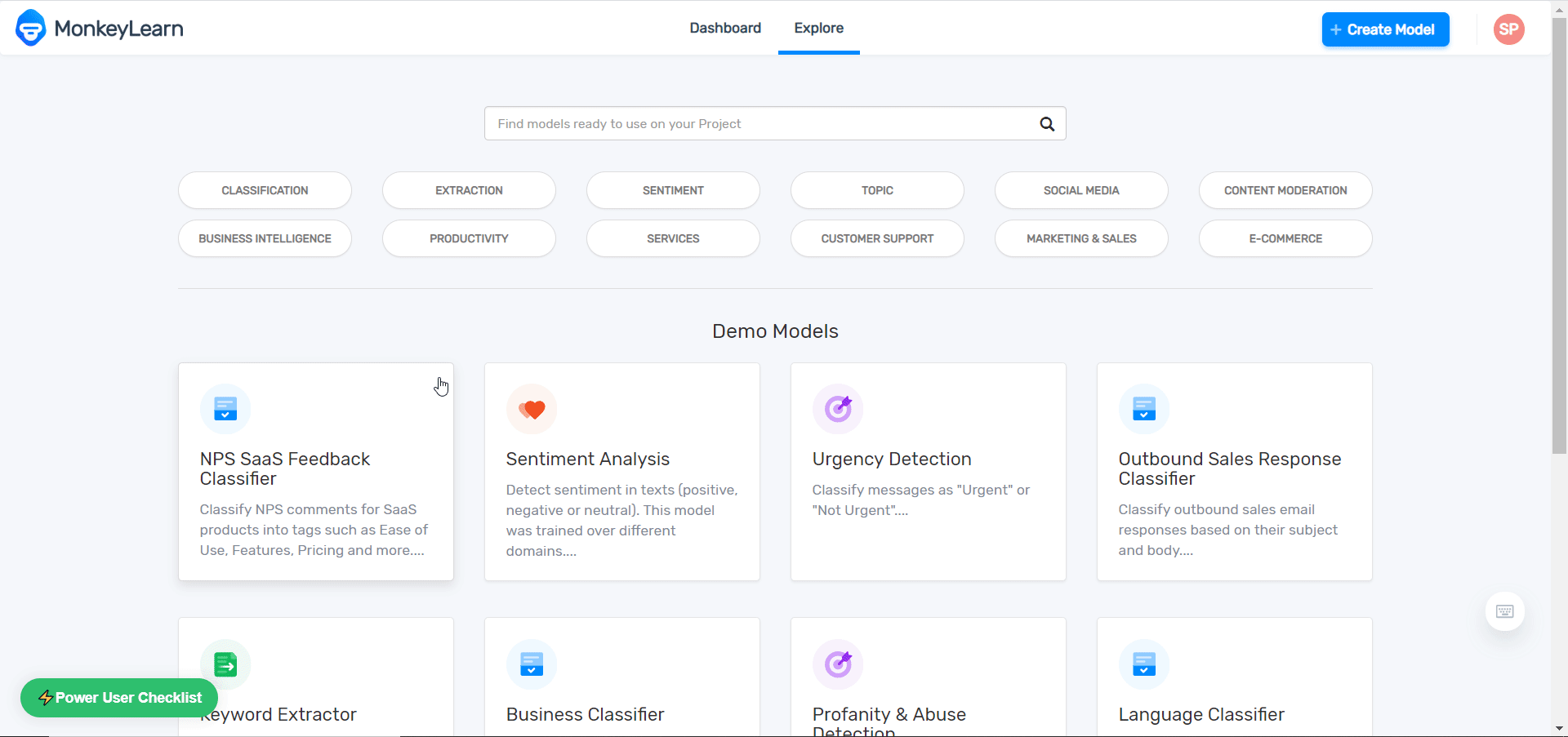The height and width of the screenshot is (737, 1568).
Task: Click the MonkeyLearn wordmark text
Action: coord(119,29)
